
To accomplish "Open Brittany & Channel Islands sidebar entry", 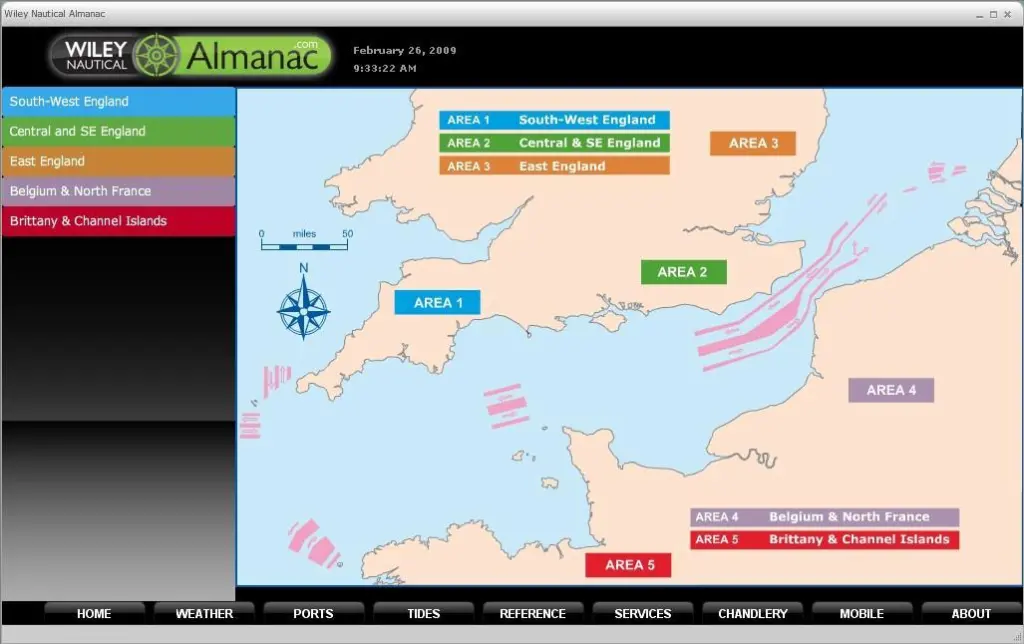I will coord(118,221).
